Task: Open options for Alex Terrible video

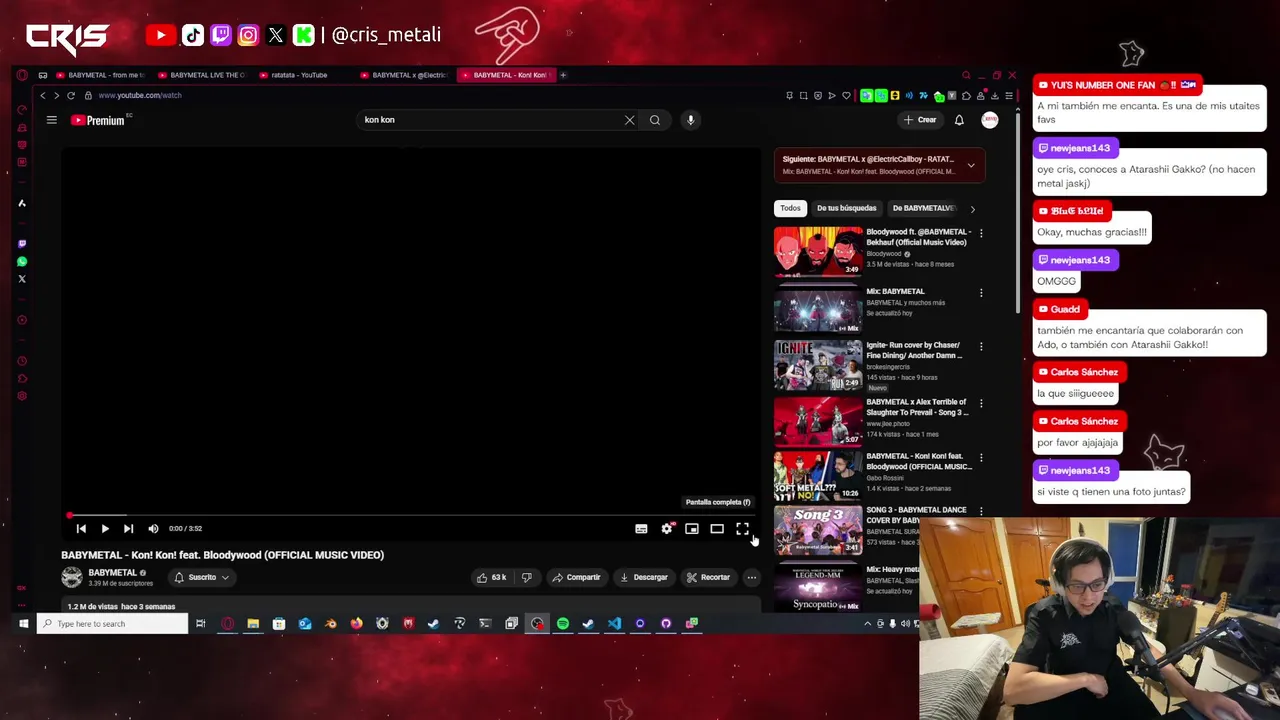Action: tap(981, 403)
